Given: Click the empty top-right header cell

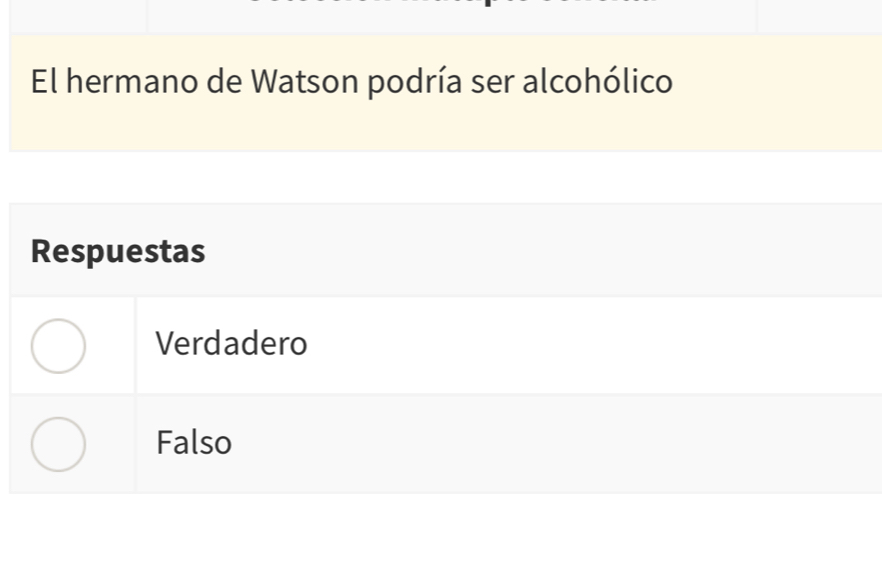Looking at the screenshot, I should point(818,14).
